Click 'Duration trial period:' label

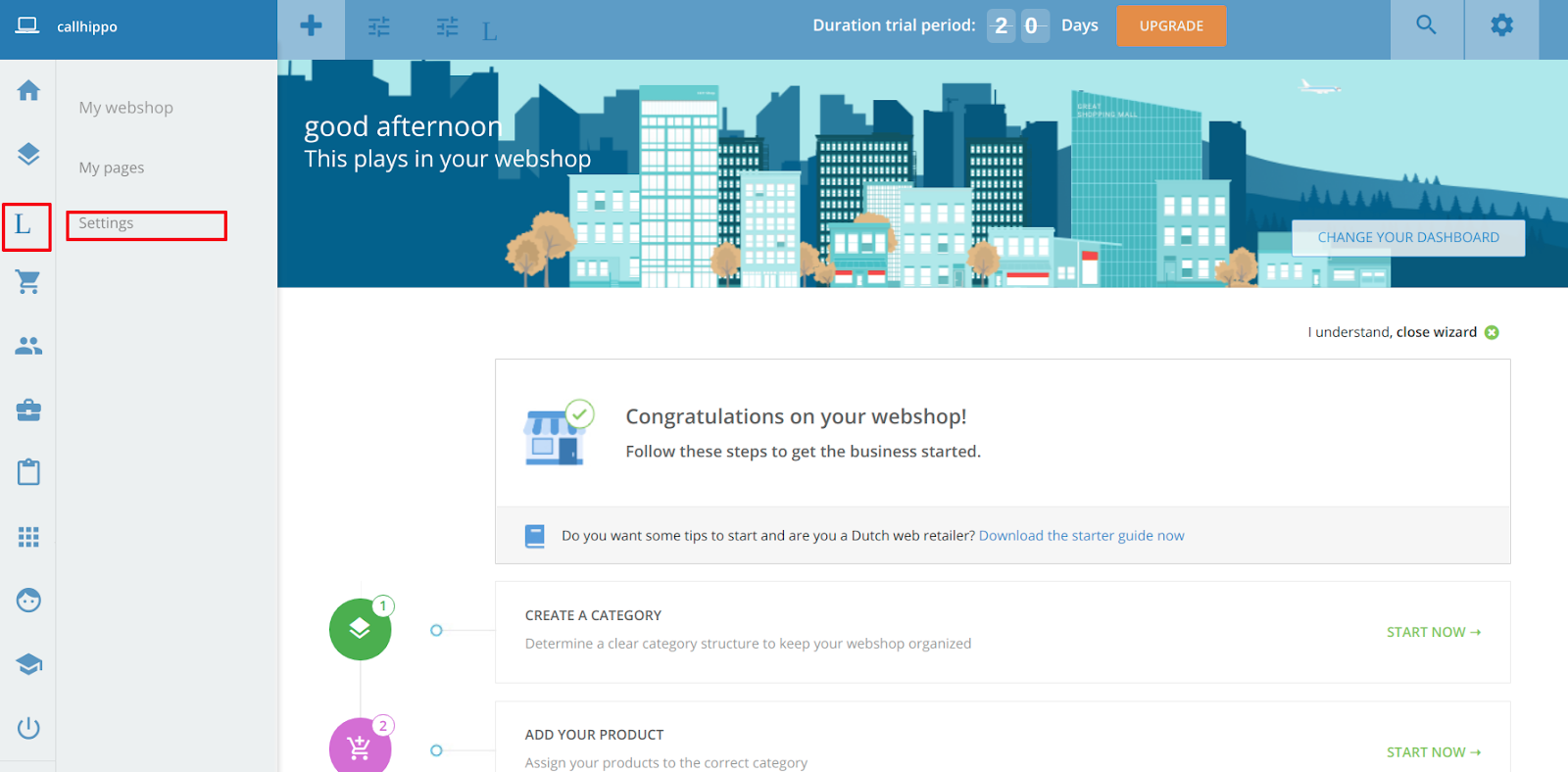point(894,25)
